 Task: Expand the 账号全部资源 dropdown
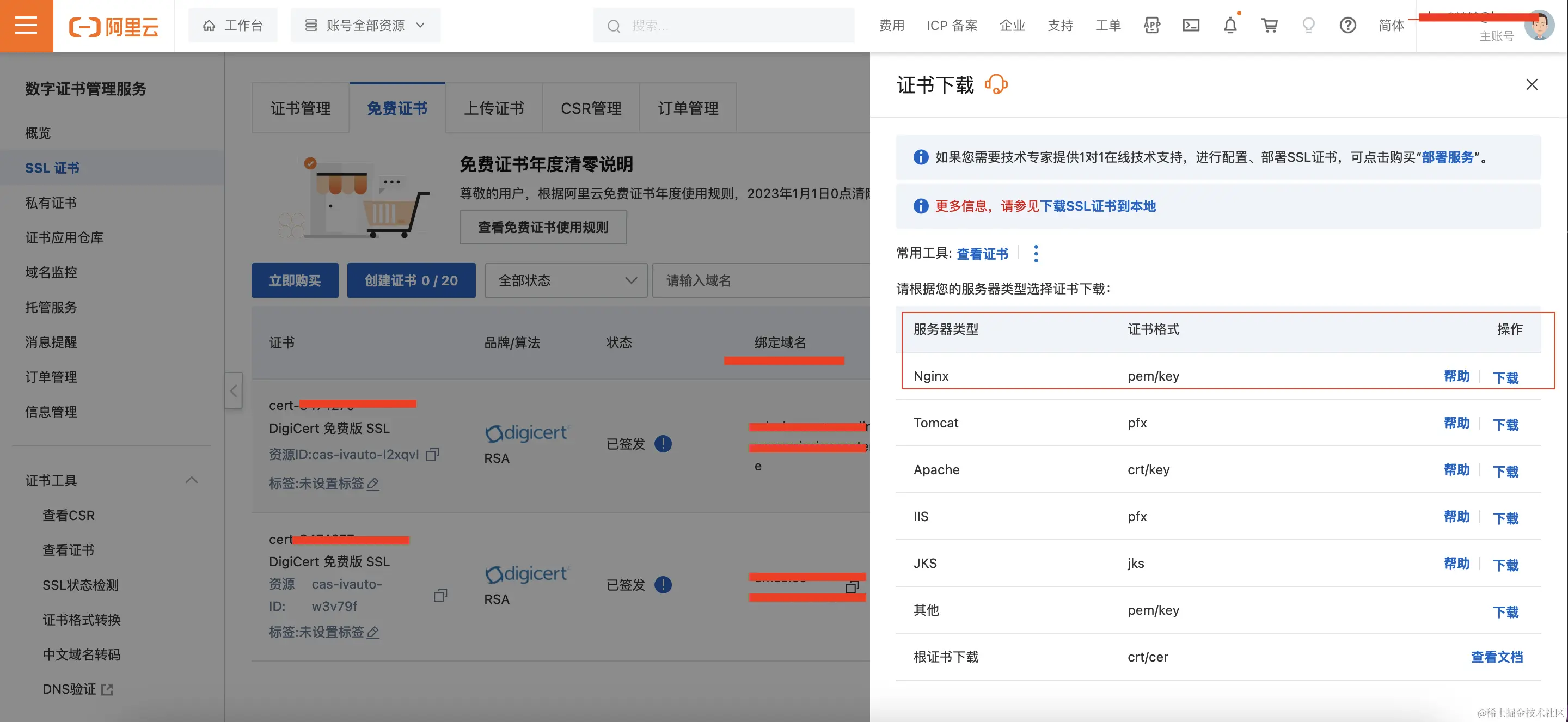click(x=365, y=26)
